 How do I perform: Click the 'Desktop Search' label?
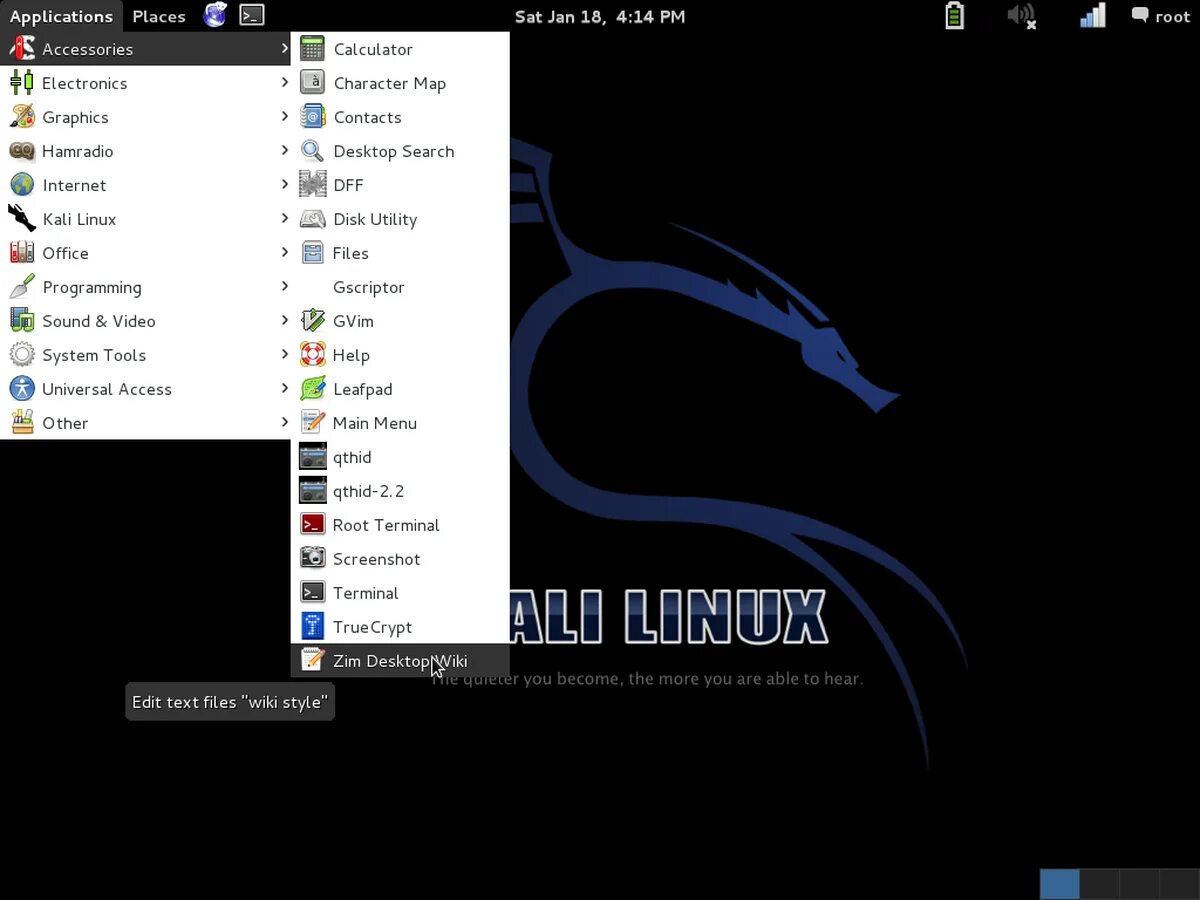tap(394, 151)
